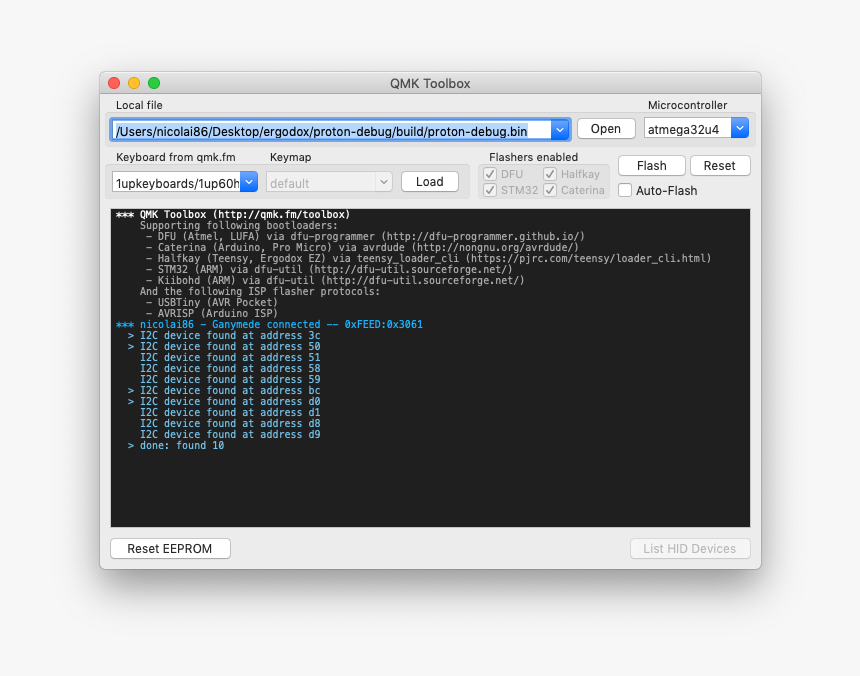Click the List HID Devices button

coord(690,548)
